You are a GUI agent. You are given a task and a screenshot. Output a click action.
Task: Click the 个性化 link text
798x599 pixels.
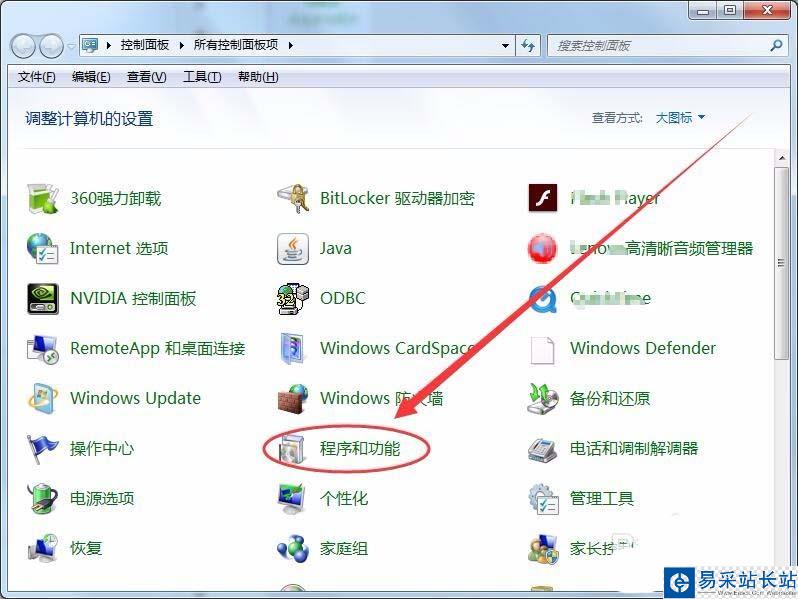[x=344, y=498]
